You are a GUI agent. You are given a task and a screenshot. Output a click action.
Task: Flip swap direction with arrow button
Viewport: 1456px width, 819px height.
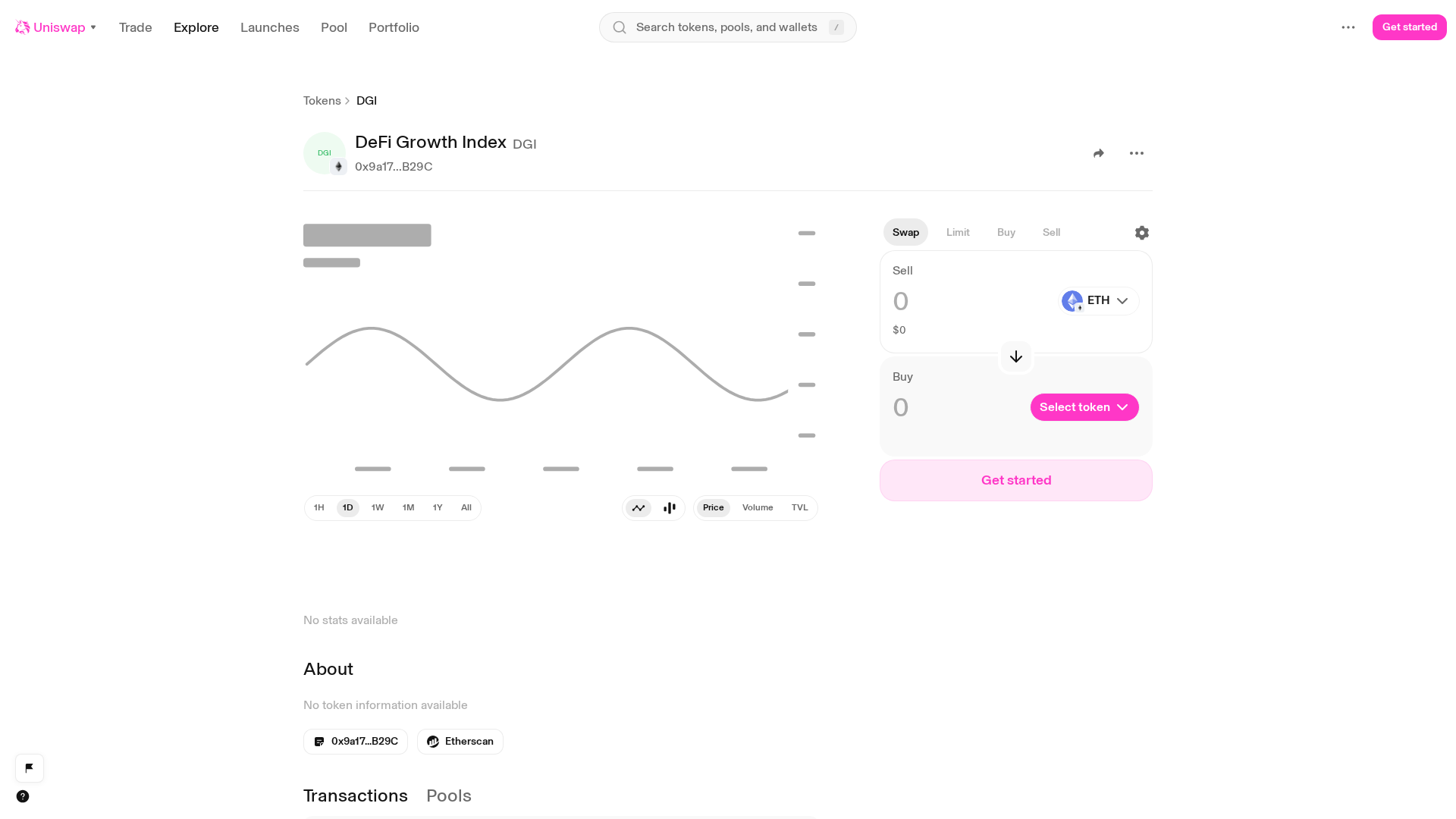1016,356
